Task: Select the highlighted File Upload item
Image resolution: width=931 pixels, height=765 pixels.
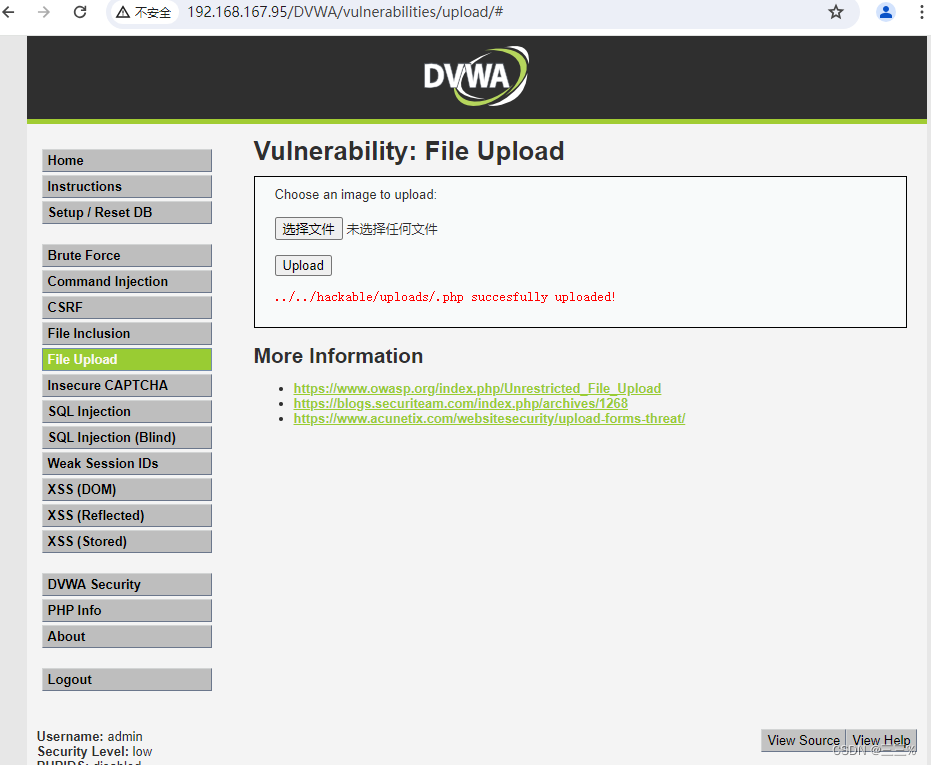Action: click(x=127, y=359)
